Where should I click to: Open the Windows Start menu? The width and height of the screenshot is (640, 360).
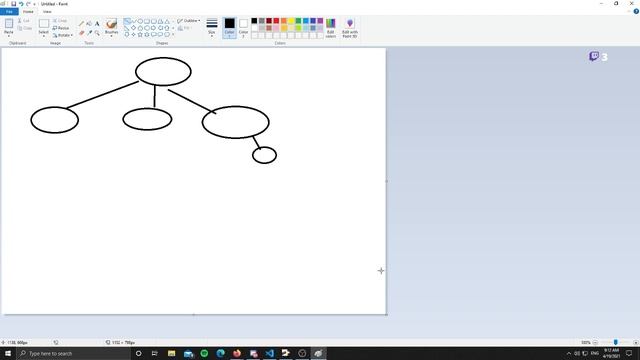tap(8, 353)
